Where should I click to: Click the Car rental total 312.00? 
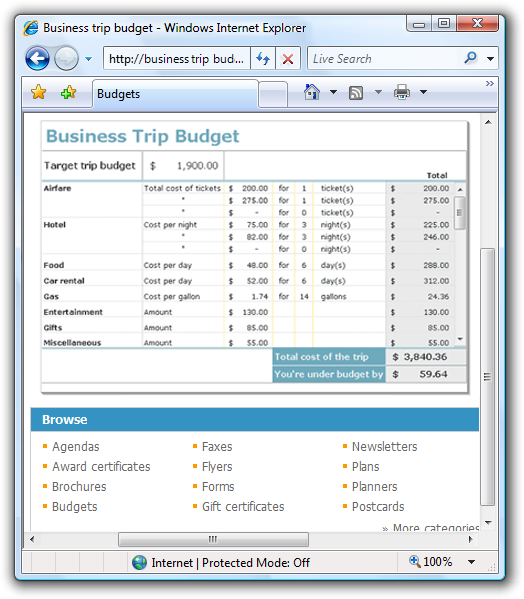(x=436, y=281)
